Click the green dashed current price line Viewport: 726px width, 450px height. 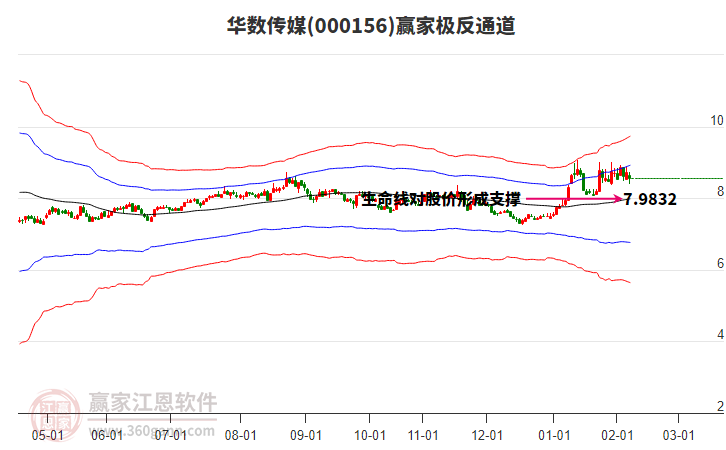point(677,178)
